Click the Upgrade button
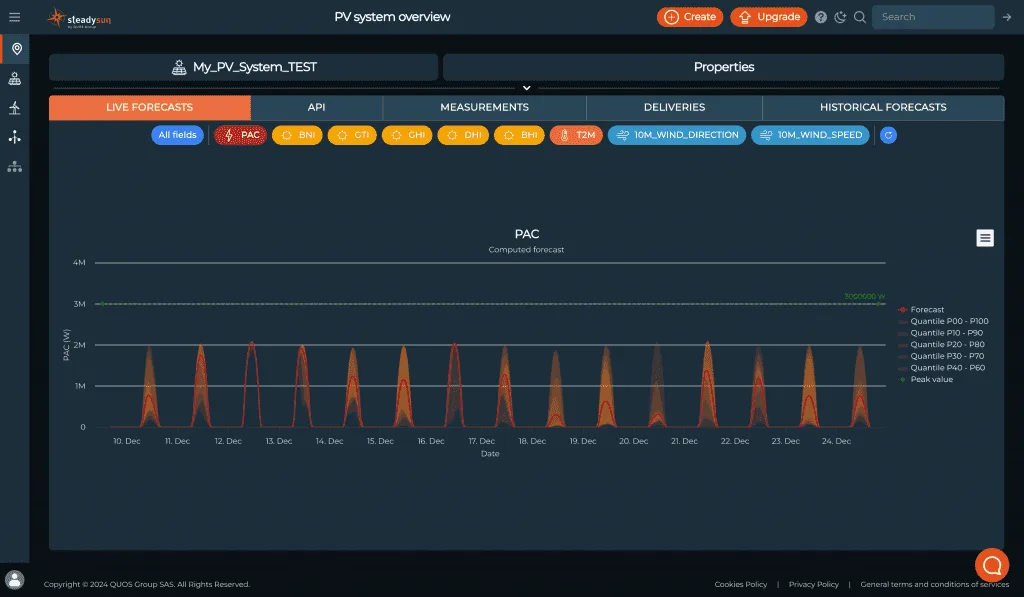1024x597 pixels. coord(768,16)
